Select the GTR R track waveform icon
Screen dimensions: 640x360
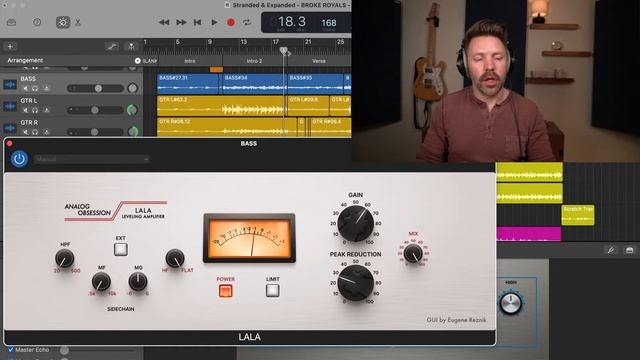10,128
